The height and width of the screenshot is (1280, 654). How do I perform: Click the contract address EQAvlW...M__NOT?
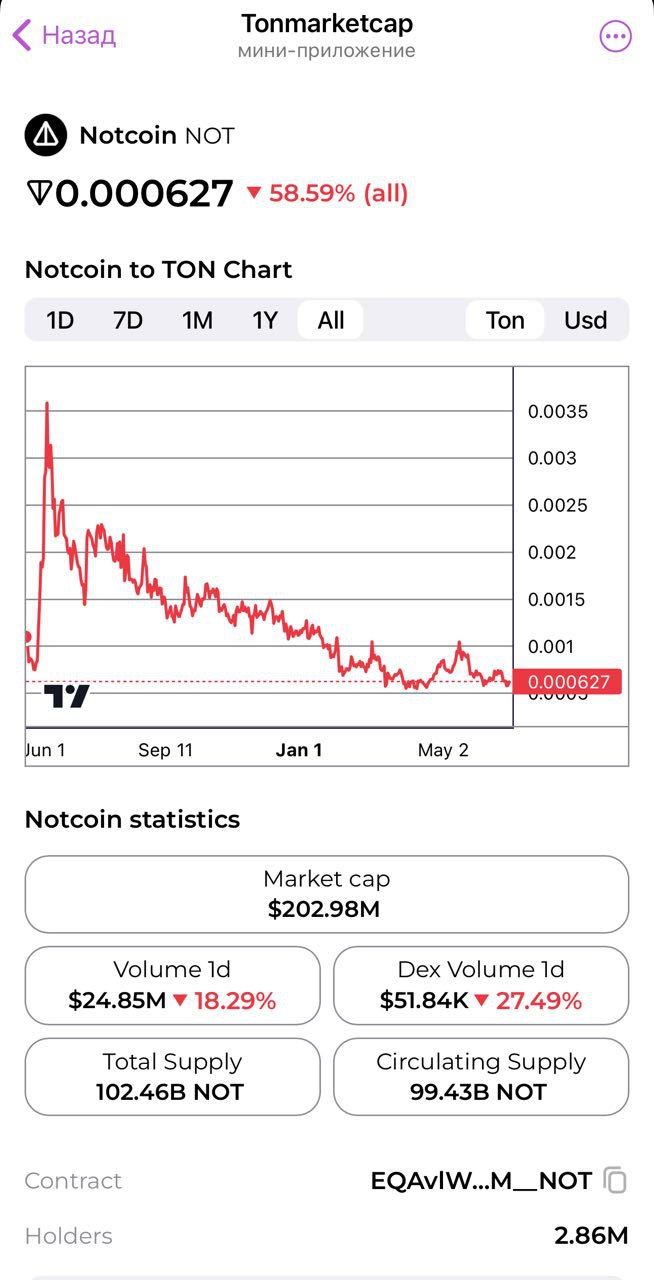(481, 1181)
